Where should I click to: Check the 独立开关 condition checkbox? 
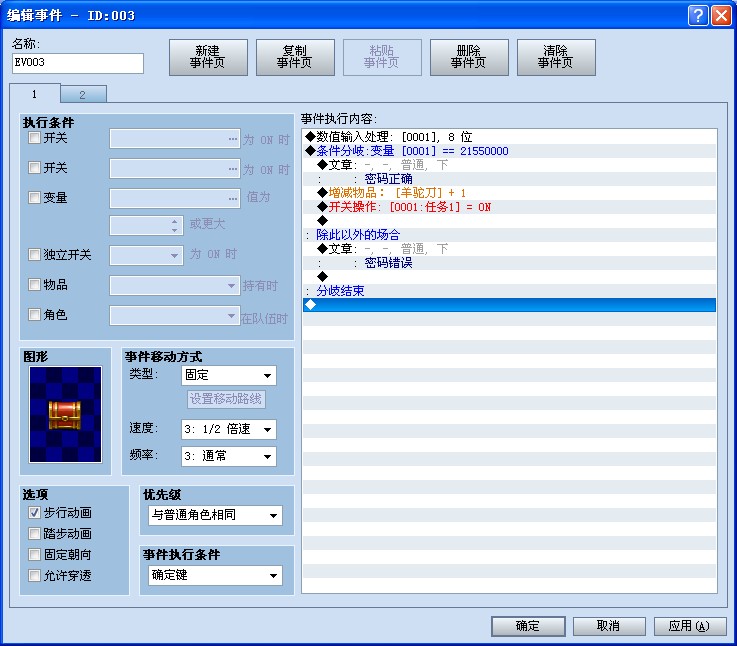coord(34,255)
